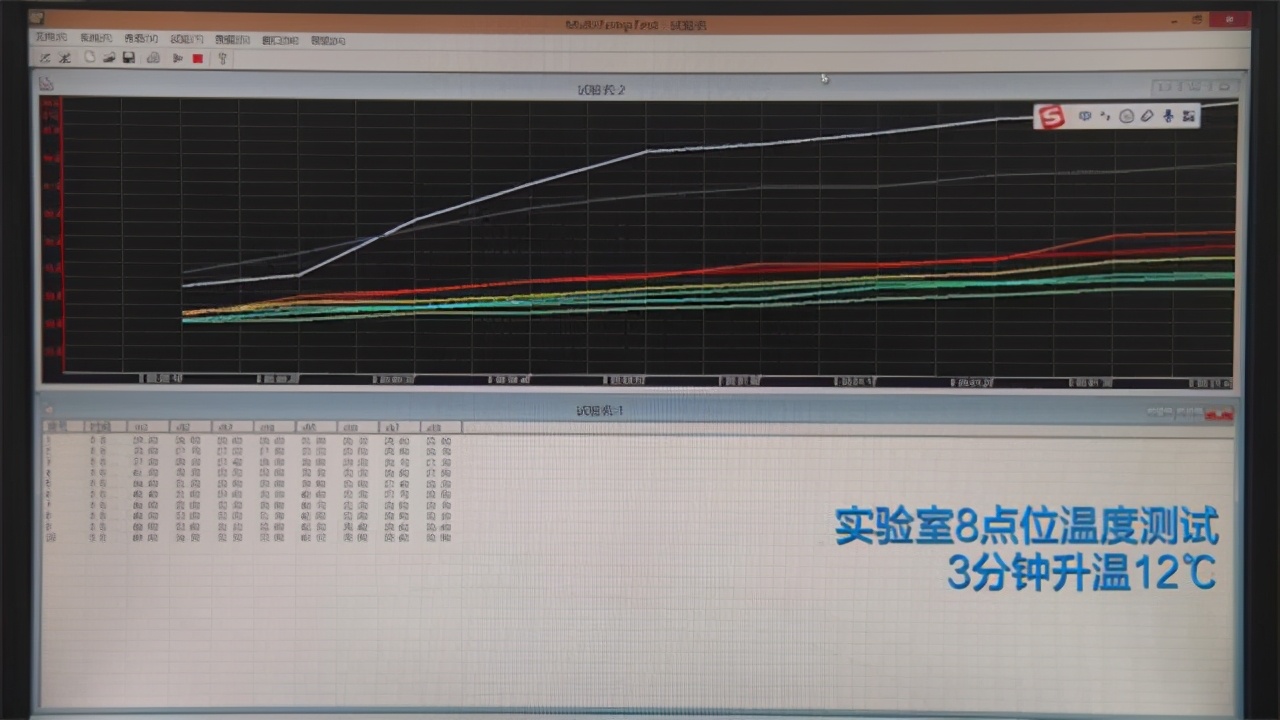The width and height of the screenshot is (1280, 720).
Task: Close the application with the red title-bar button
Action: (1229, 19)
